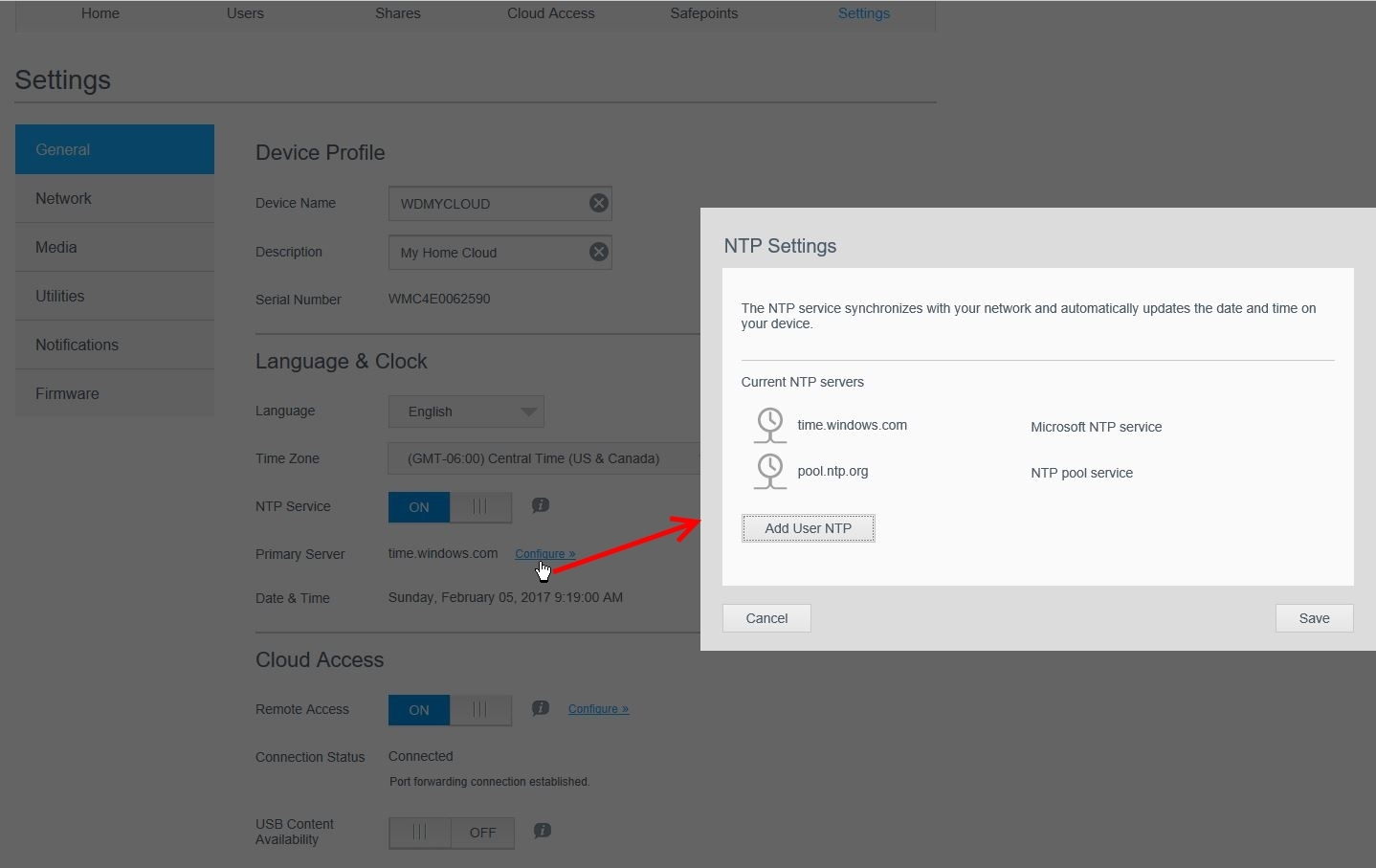Click Port forwarding connection established text

[490, 782]
